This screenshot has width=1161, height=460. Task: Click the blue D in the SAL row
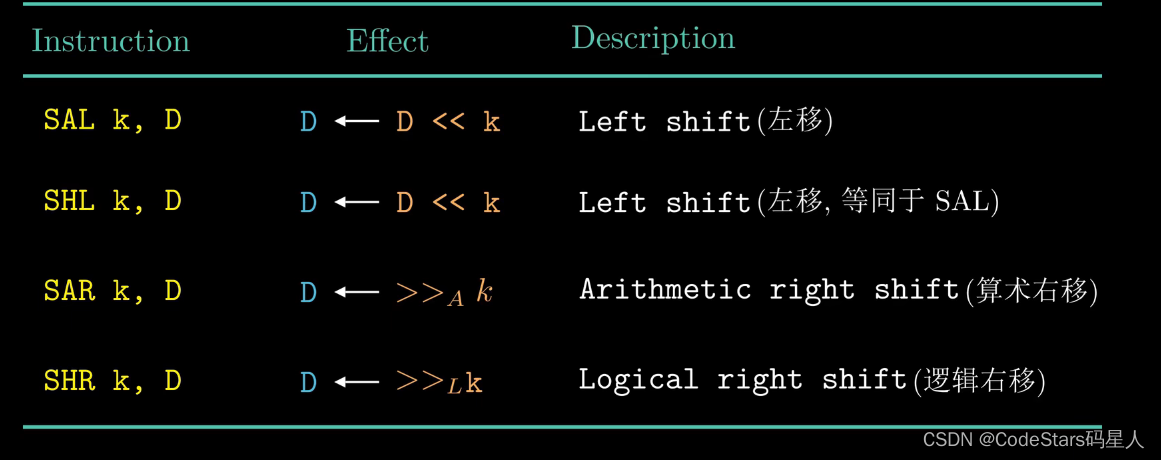coord(309,121)
